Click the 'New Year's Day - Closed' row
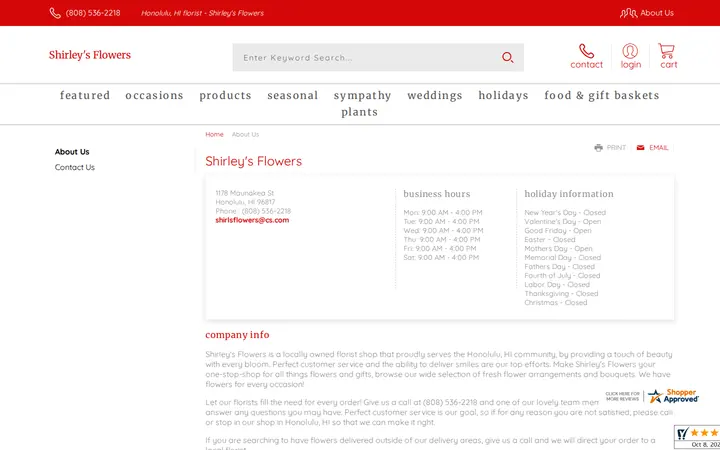 click(565, 213)
